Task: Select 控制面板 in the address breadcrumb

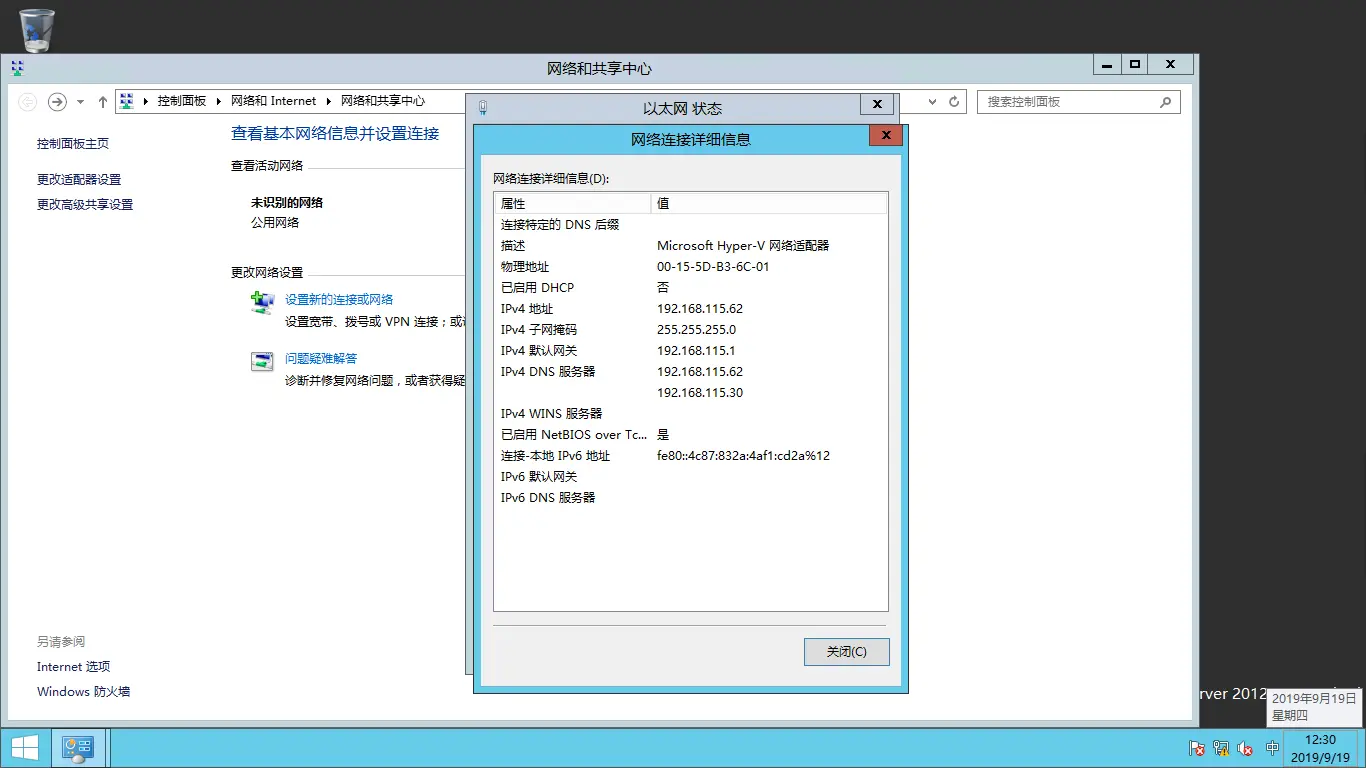Action: (182, 101)
